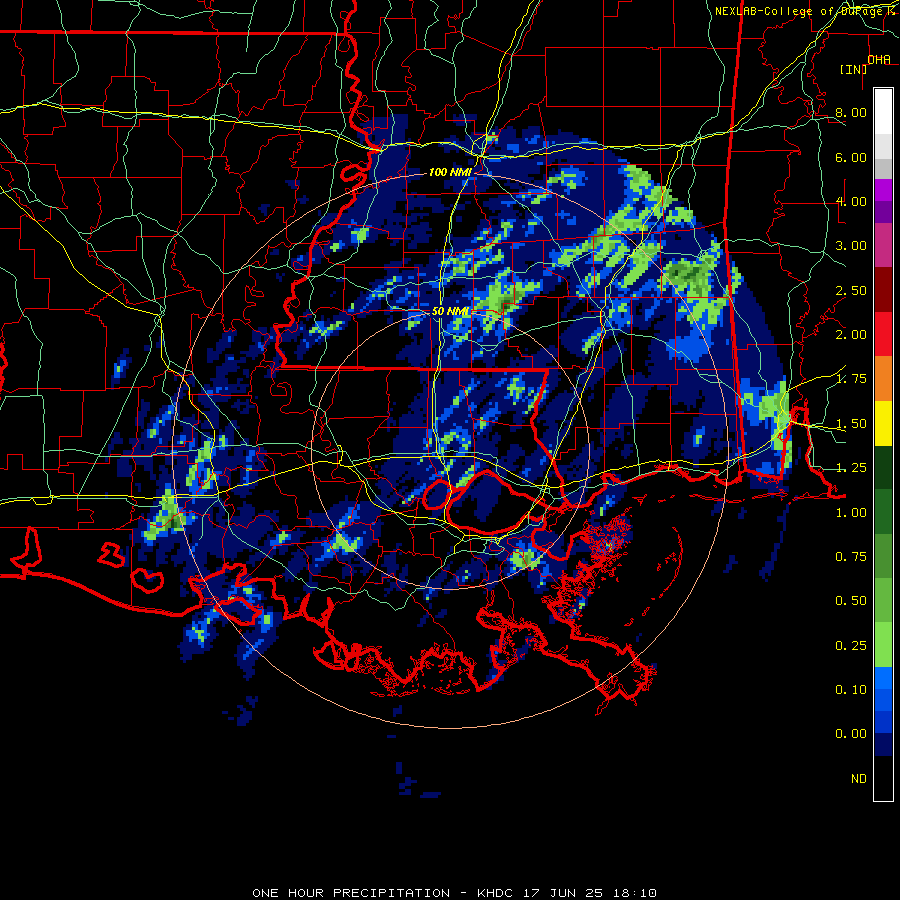This screenshot has height=900, width=900.
Task: Click the pink legend swatch beside 3.00
Action: (x=883, y=245)
